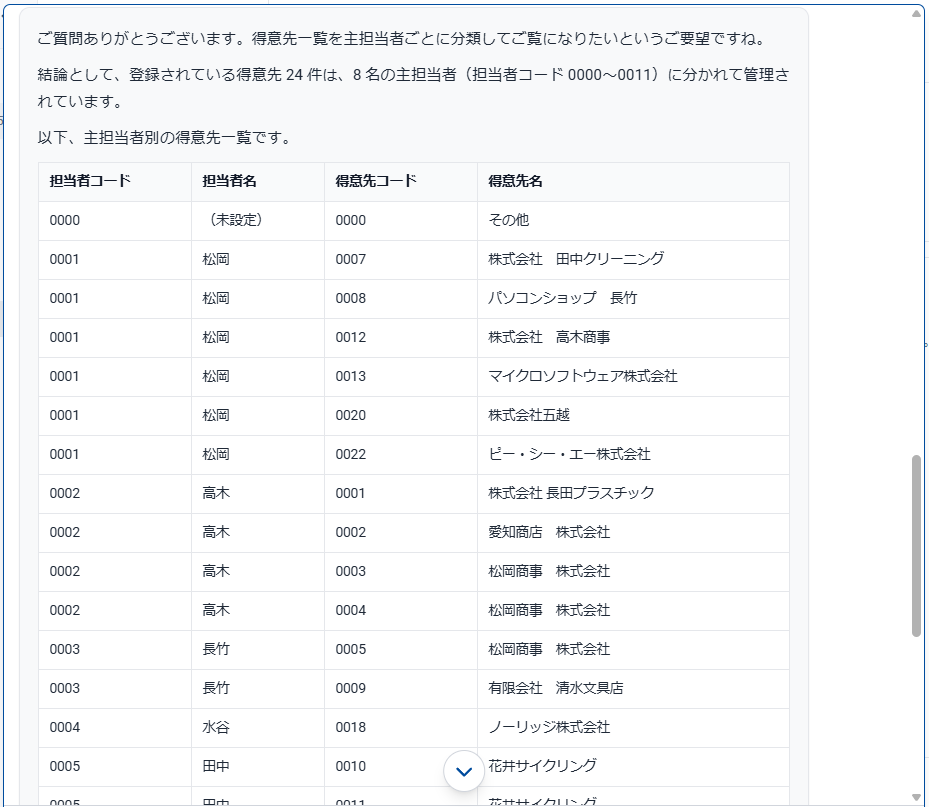Click 高木 in the 長田プラスチック row

tap(216, 494)
